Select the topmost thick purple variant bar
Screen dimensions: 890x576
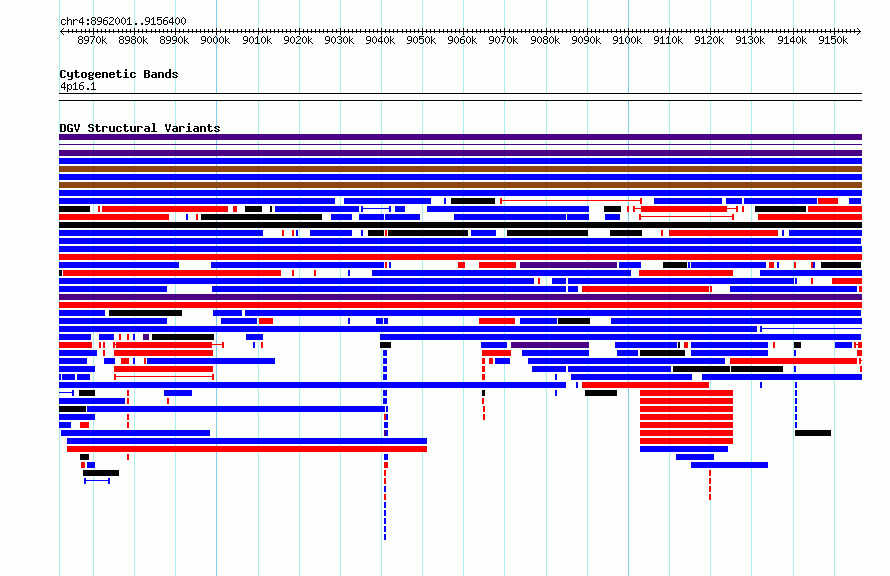pos(460,137)
